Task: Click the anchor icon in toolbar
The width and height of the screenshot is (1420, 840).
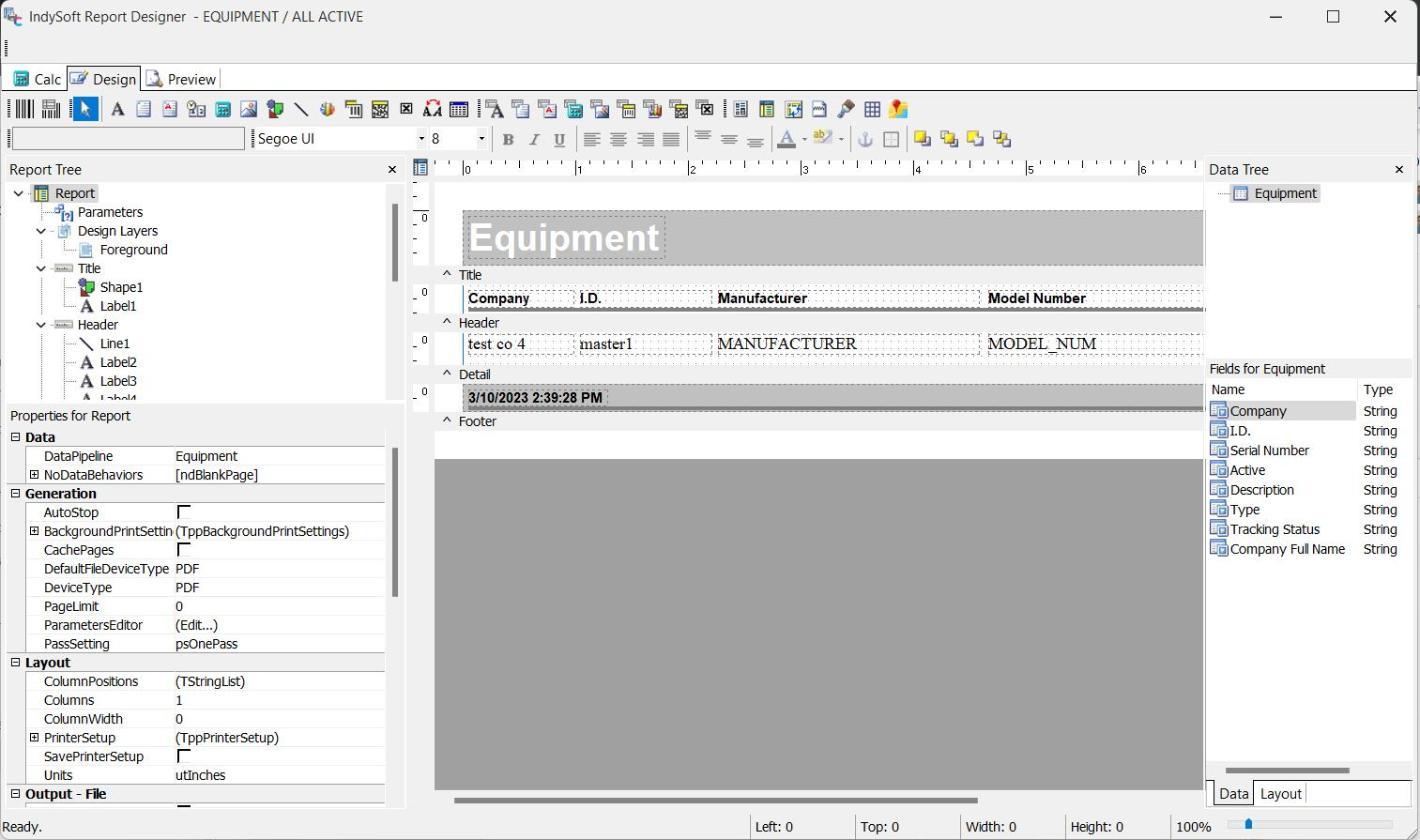Action: click(865, 140)
